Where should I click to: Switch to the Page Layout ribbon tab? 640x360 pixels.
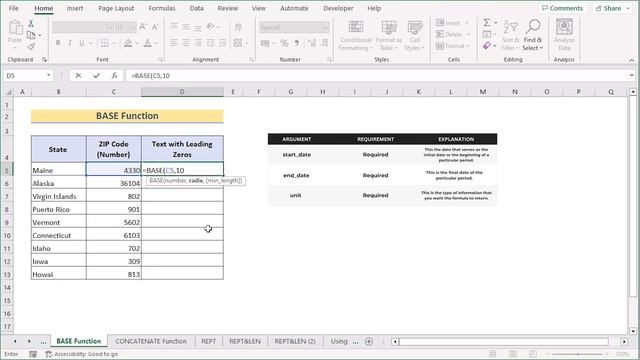(116, 8)
